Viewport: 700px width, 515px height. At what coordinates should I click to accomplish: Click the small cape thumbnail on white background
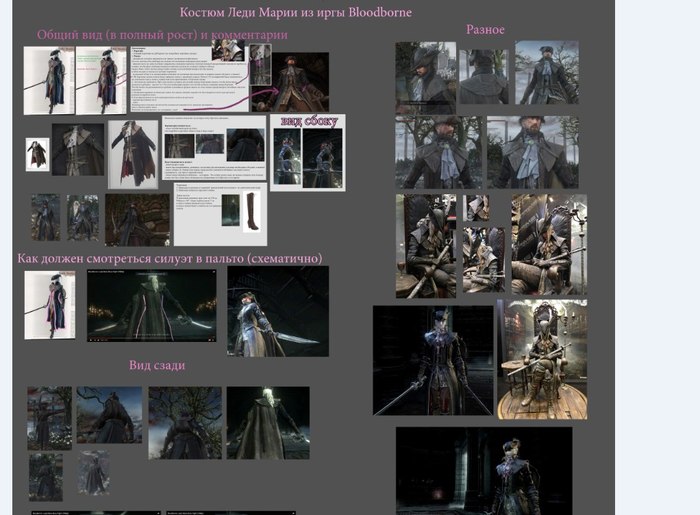[x=37, y=153]
